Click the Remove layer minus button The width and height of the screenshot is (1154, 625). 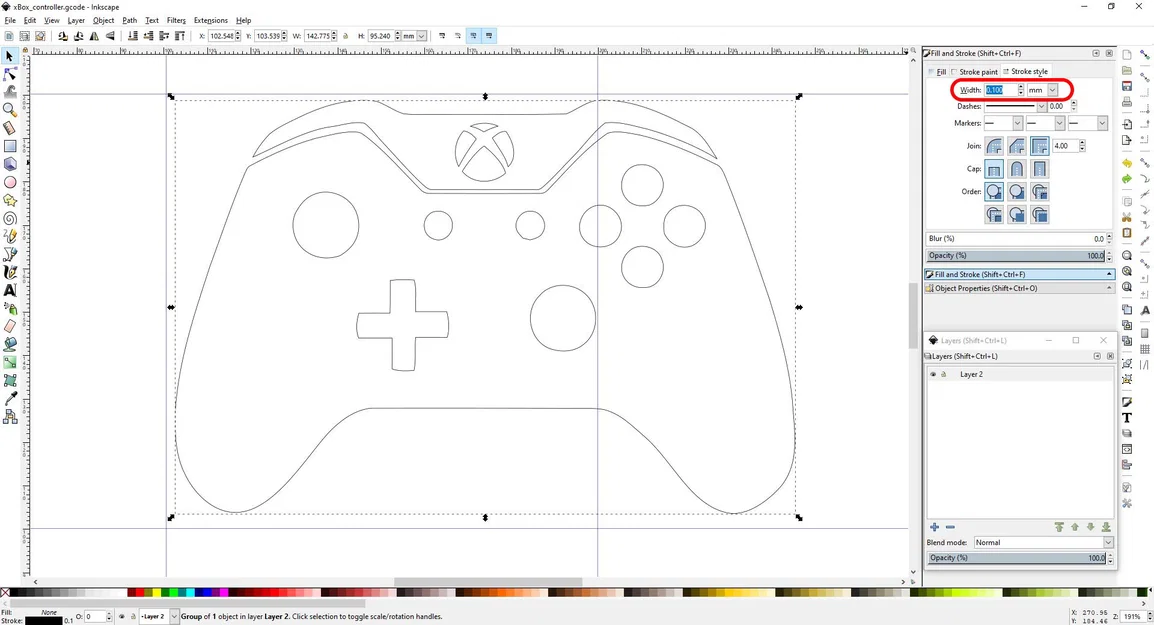[950, 527]
